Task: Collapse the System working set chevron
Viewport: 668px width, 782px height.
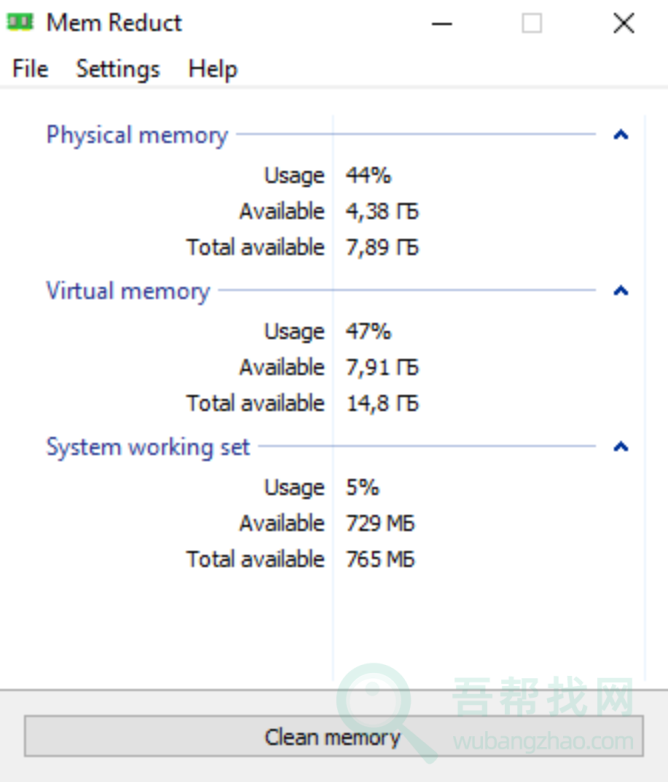Action: pyautogui.click(x=621, y=447)
